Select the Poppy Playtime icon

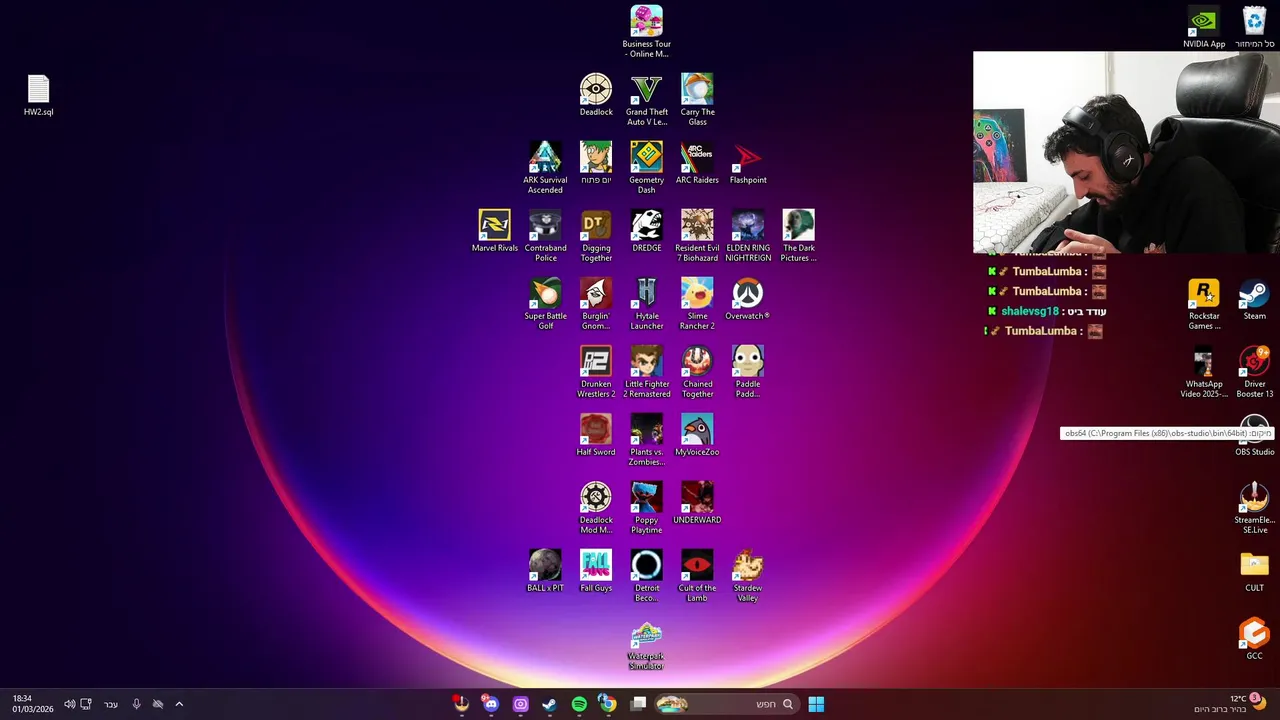pyautogui.click(x=646, y=508)
